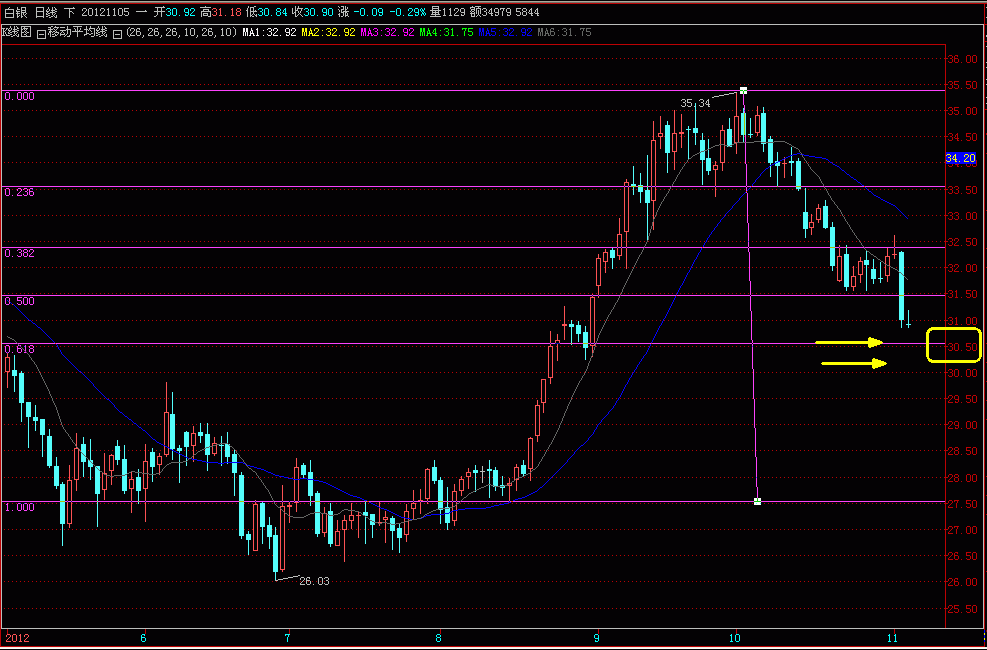
Task: Click month 8 on the time axis
Action: pos(439,639)
